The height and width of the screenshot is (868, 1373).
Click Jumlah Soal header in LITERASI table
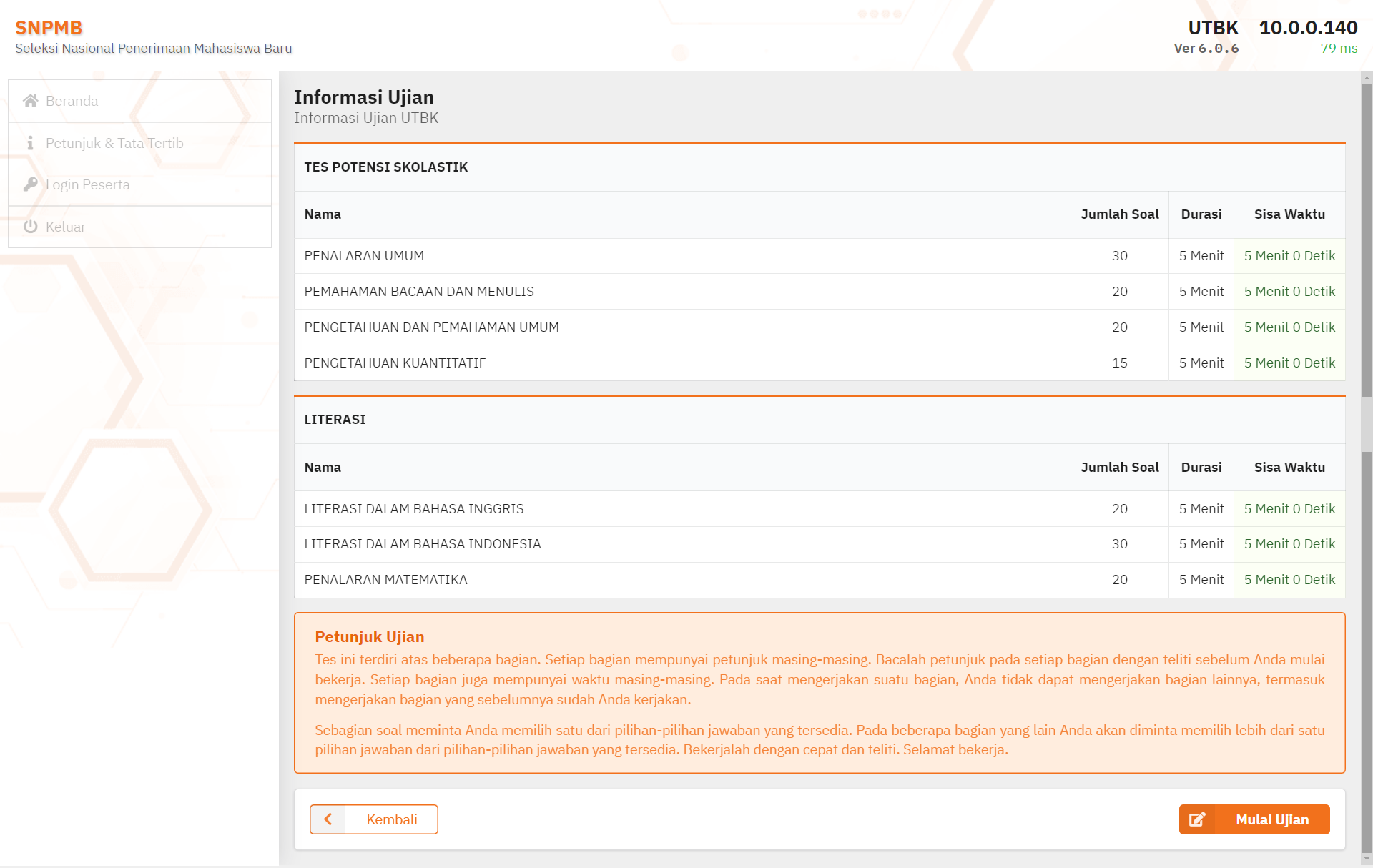pos(1119,468)
